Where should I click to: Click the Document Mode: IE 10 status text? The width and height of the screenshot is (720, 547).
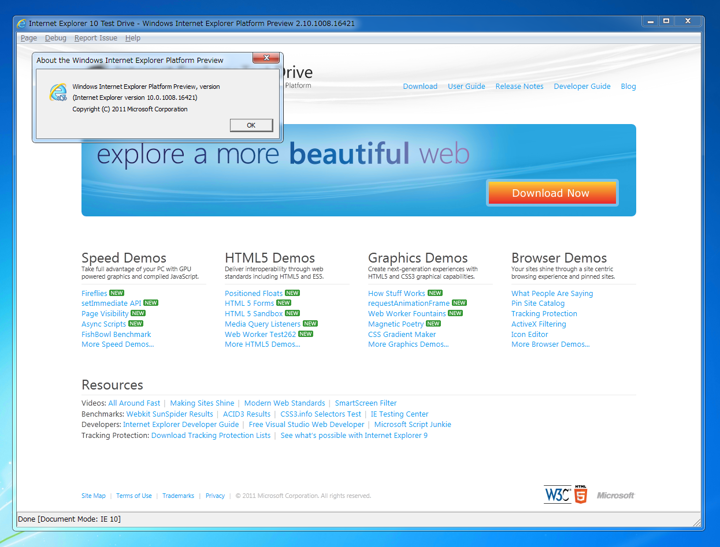click(x=79, y=519)
